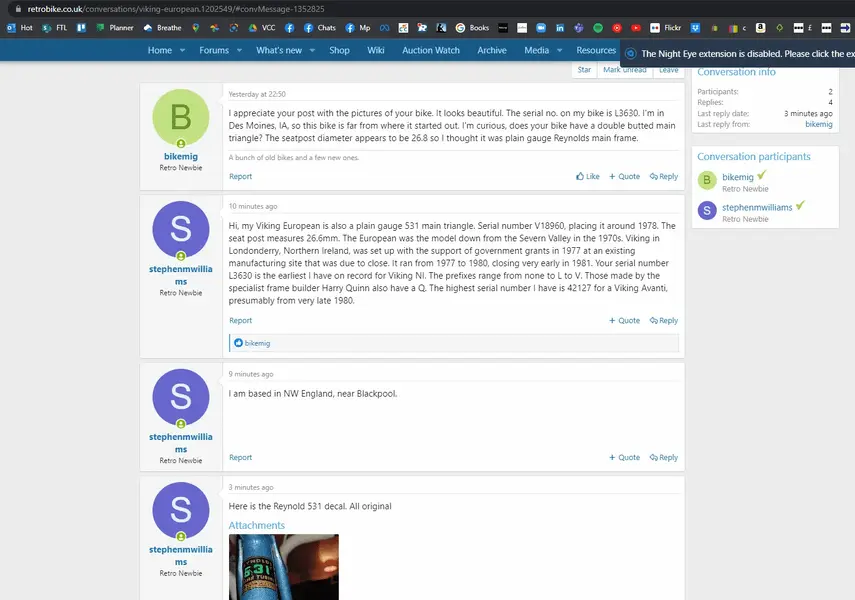Open the Facebook Mp bookmark
Viewport: 855px width, 600px height.
pyautogui.click(x=358, y=28)
